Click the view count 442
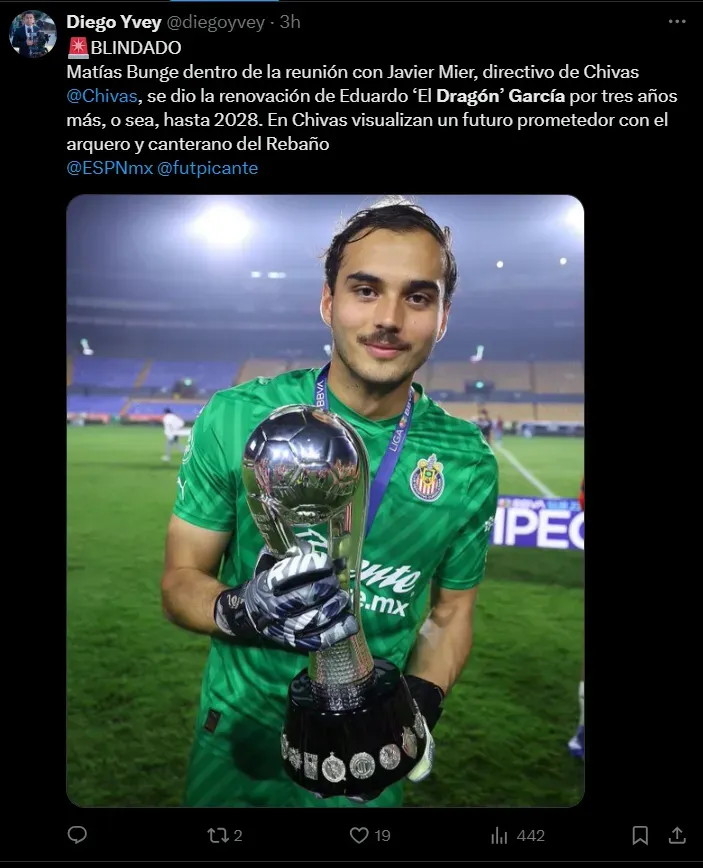The image size is (703, 868). click(x=530, y=836)
